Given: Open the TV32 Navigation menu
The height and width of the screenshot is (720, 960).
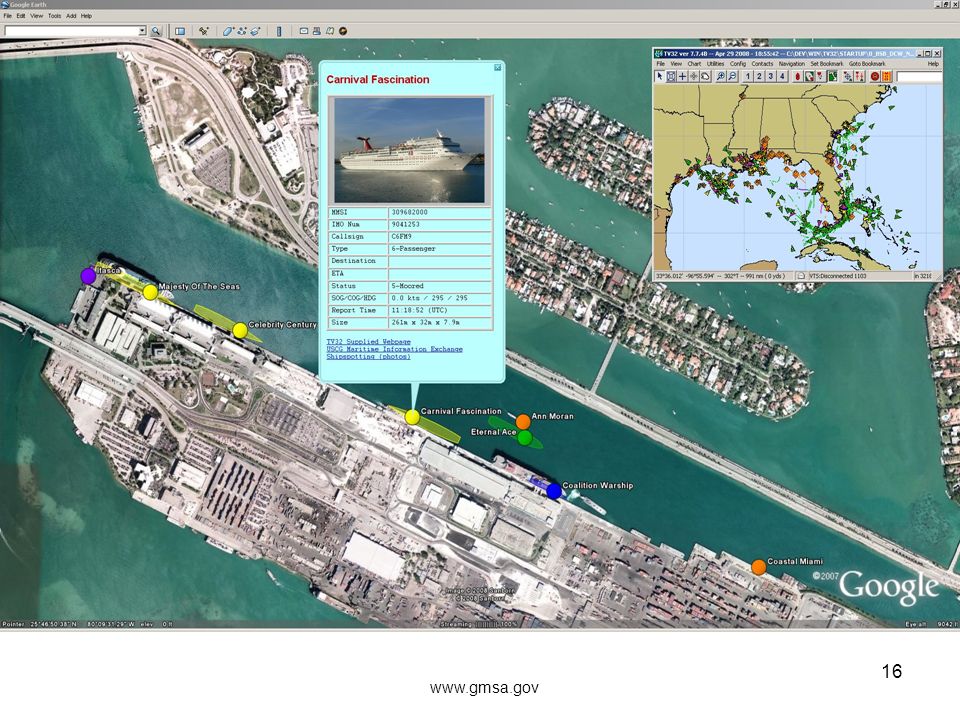Looking at the screenshot, I should coord(792,64).
